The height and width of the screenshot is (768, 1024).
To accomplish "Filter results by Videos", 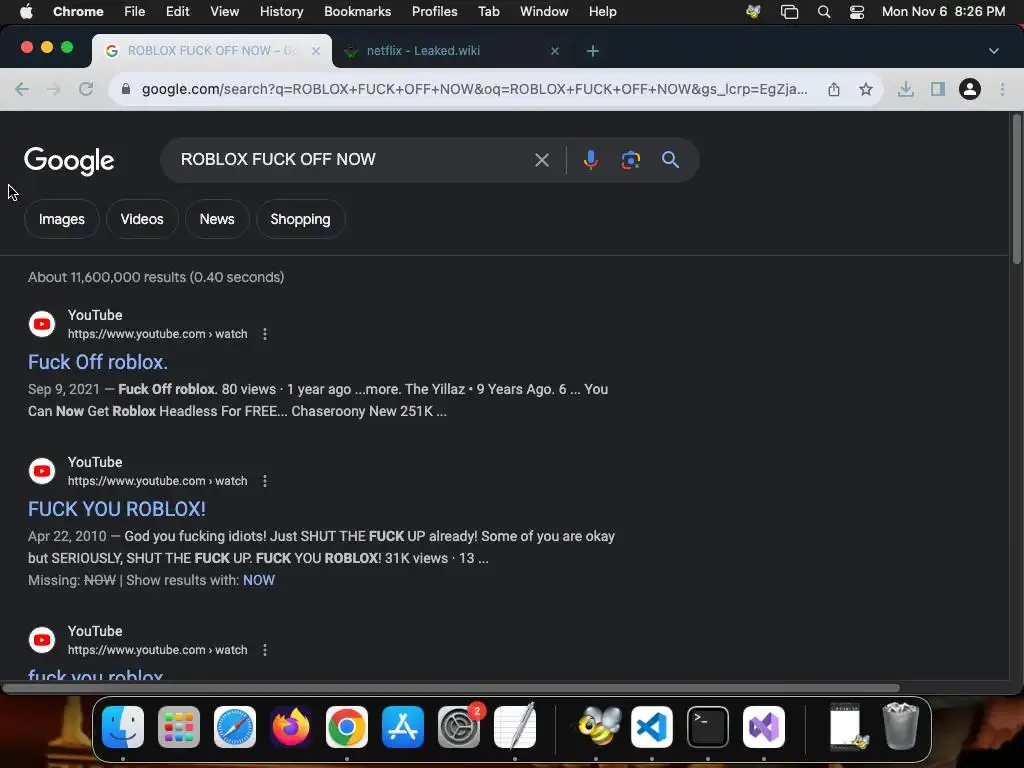I will (142, 219).
